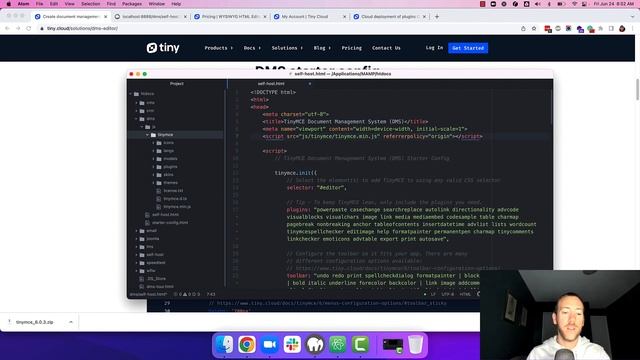Screen dimensions: 640x360
Task: Close the 'Create document management' tab
Action: [x=105, y=17]
